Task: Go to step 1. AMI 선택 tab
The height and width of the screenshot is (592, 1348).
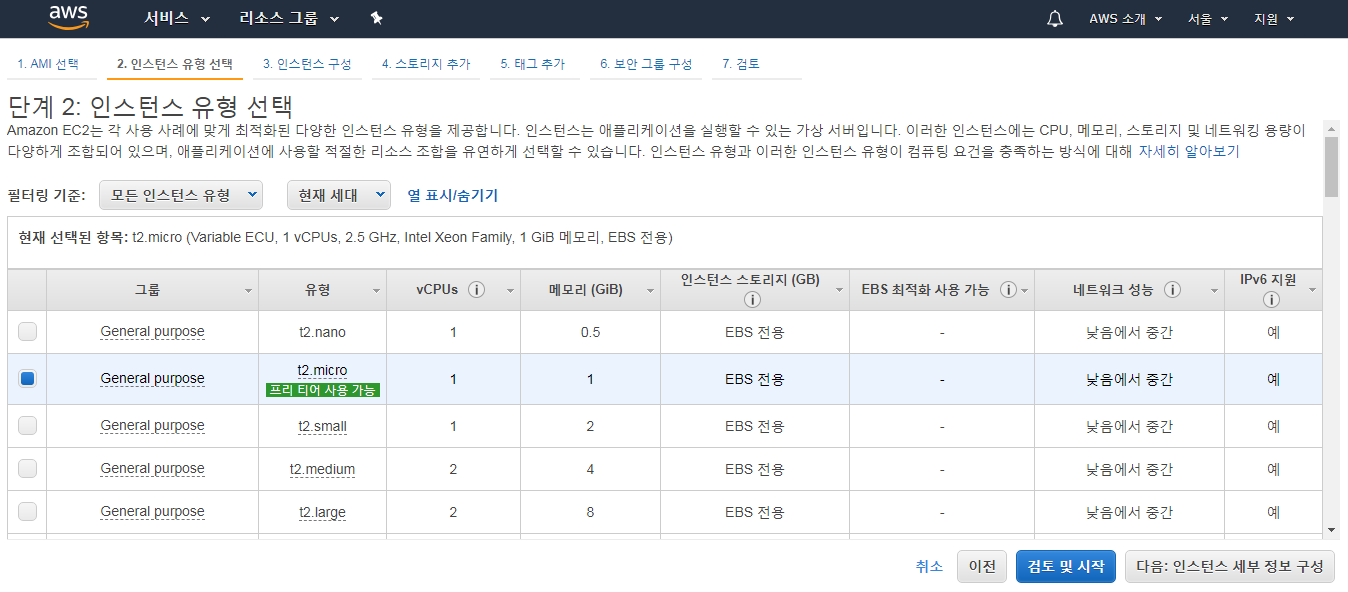Action: tap(48, 64)
